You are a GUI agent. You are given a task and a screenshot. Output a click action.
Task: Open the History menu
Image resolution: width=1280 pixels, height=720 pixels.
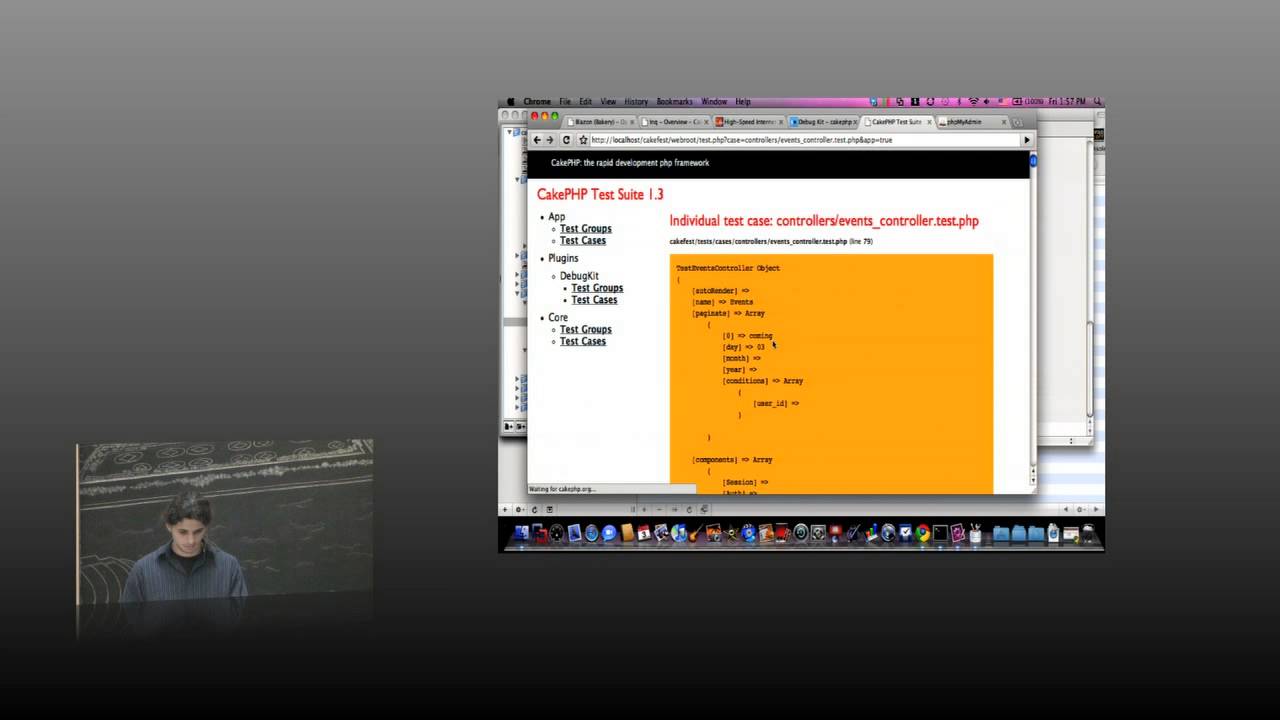coord(637,102)
